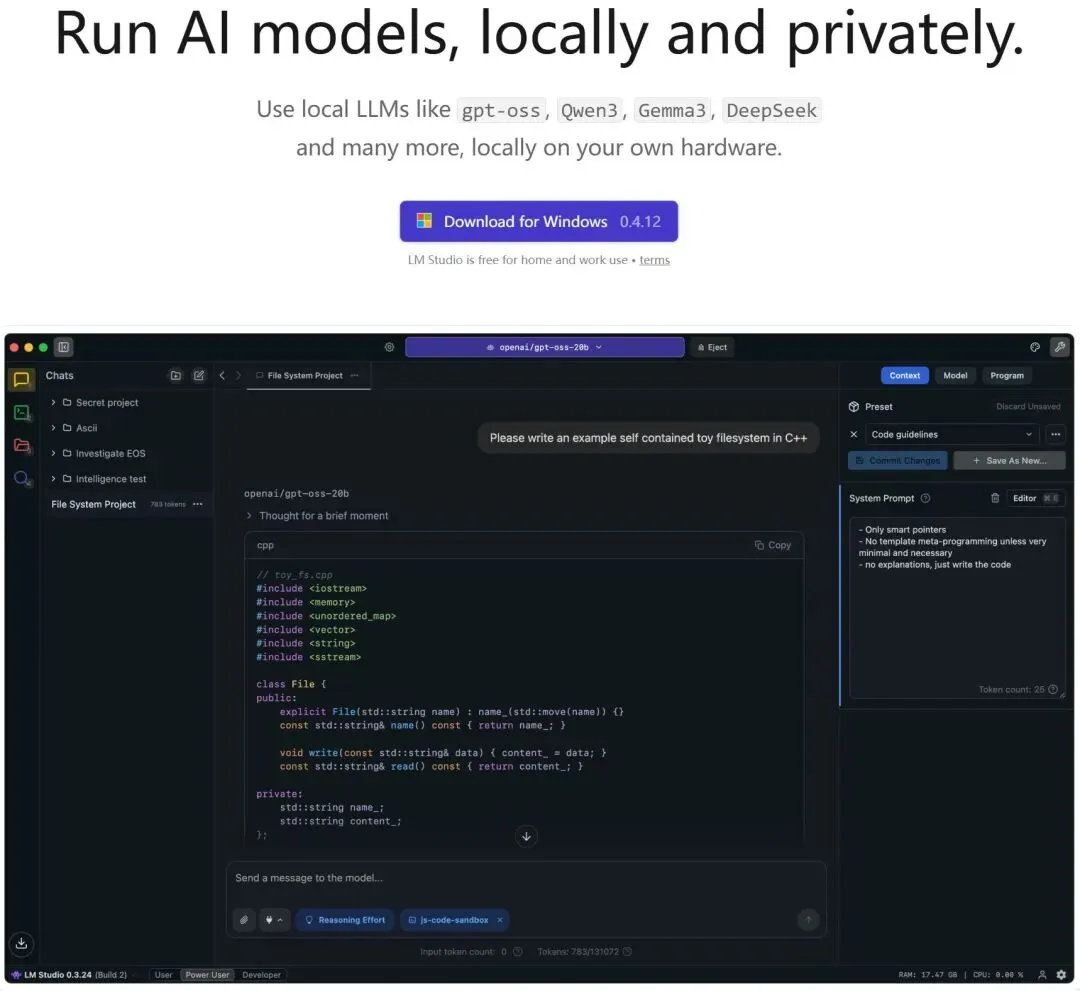The image size is (1080, 991).
Task: Open the Chats view in sidebar
Action: coord(21,379)
